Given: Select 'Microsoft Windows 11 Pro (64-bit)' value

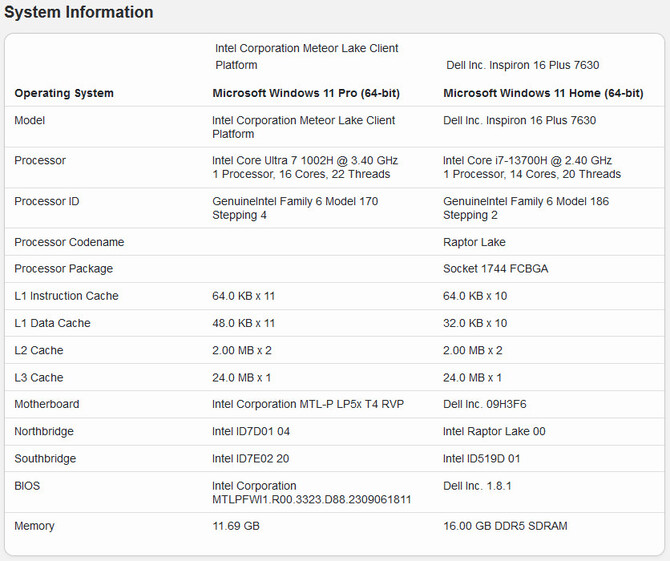Looking at the screenshot, I should click(x=306, y=93).
